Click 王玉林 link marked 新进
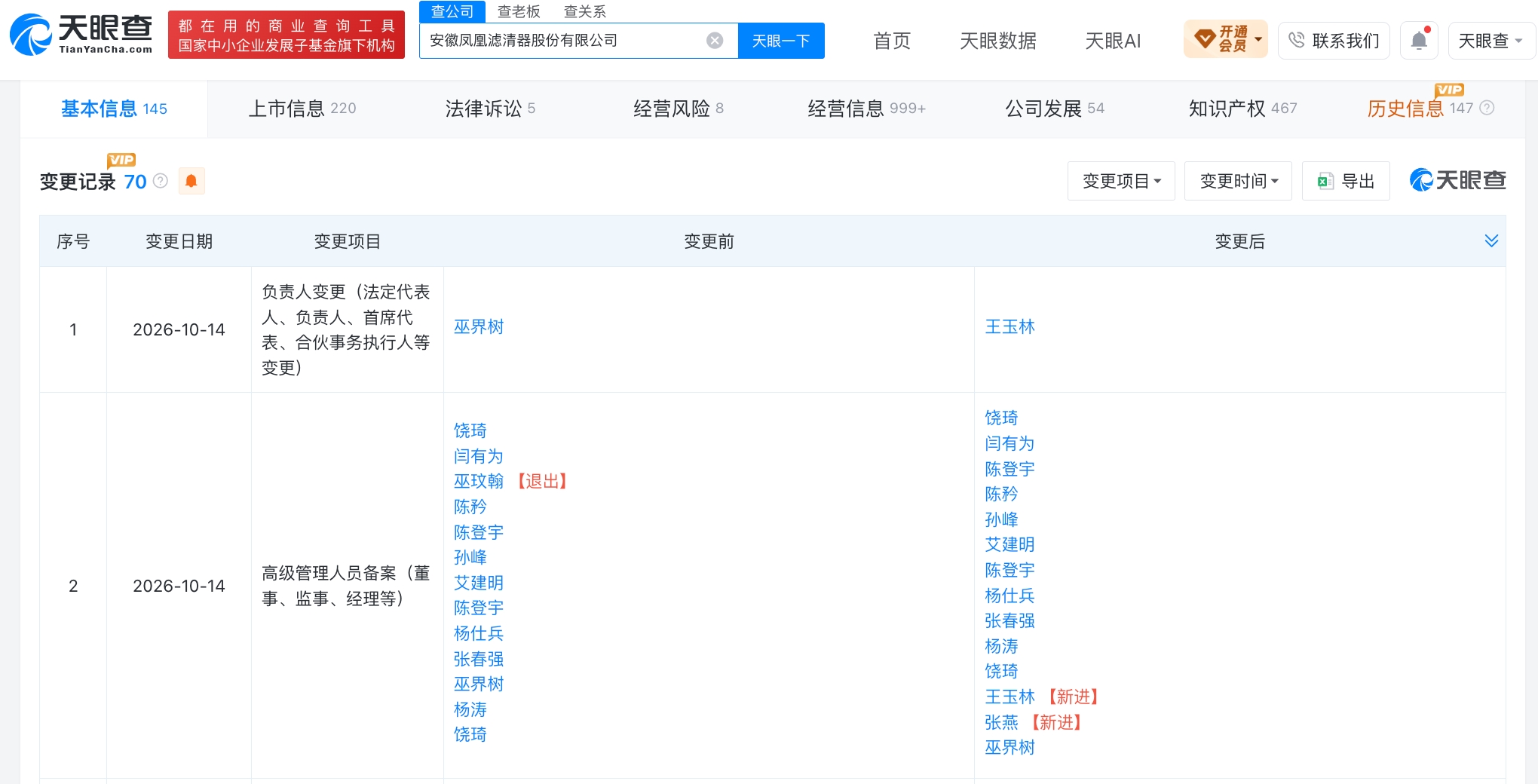1538x784 pixels. coord(1010,697)
